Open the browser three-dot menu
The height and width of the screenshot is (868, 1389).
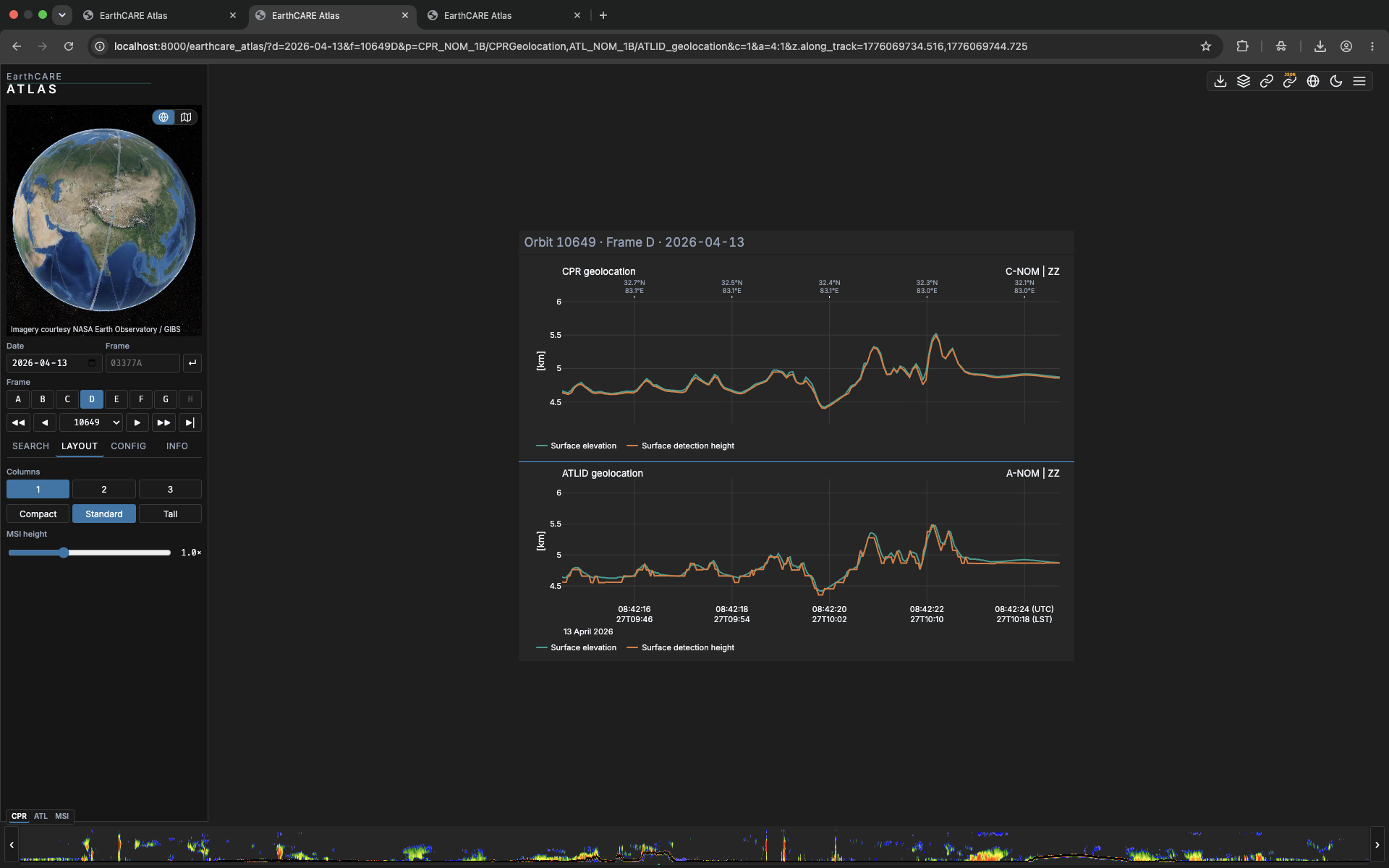point(1372,46)
